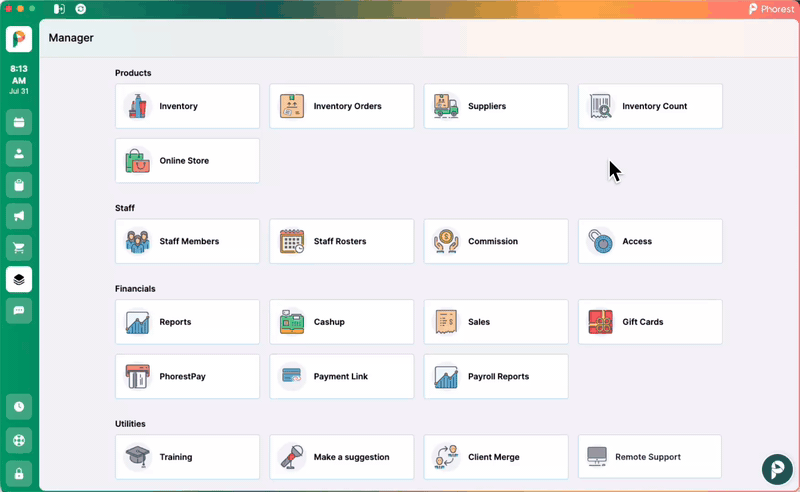Screen dimensions: 800x492
Task: Open the Commission tile label
Action: click(493, 241)
